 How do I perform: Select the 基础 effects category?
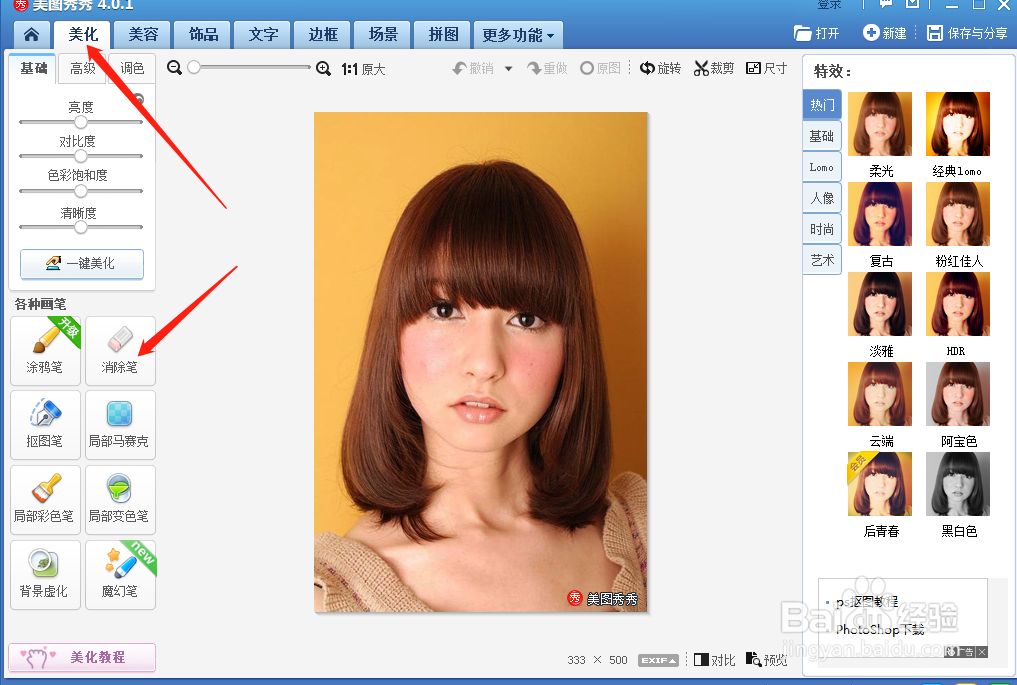[x=822, y=136]
